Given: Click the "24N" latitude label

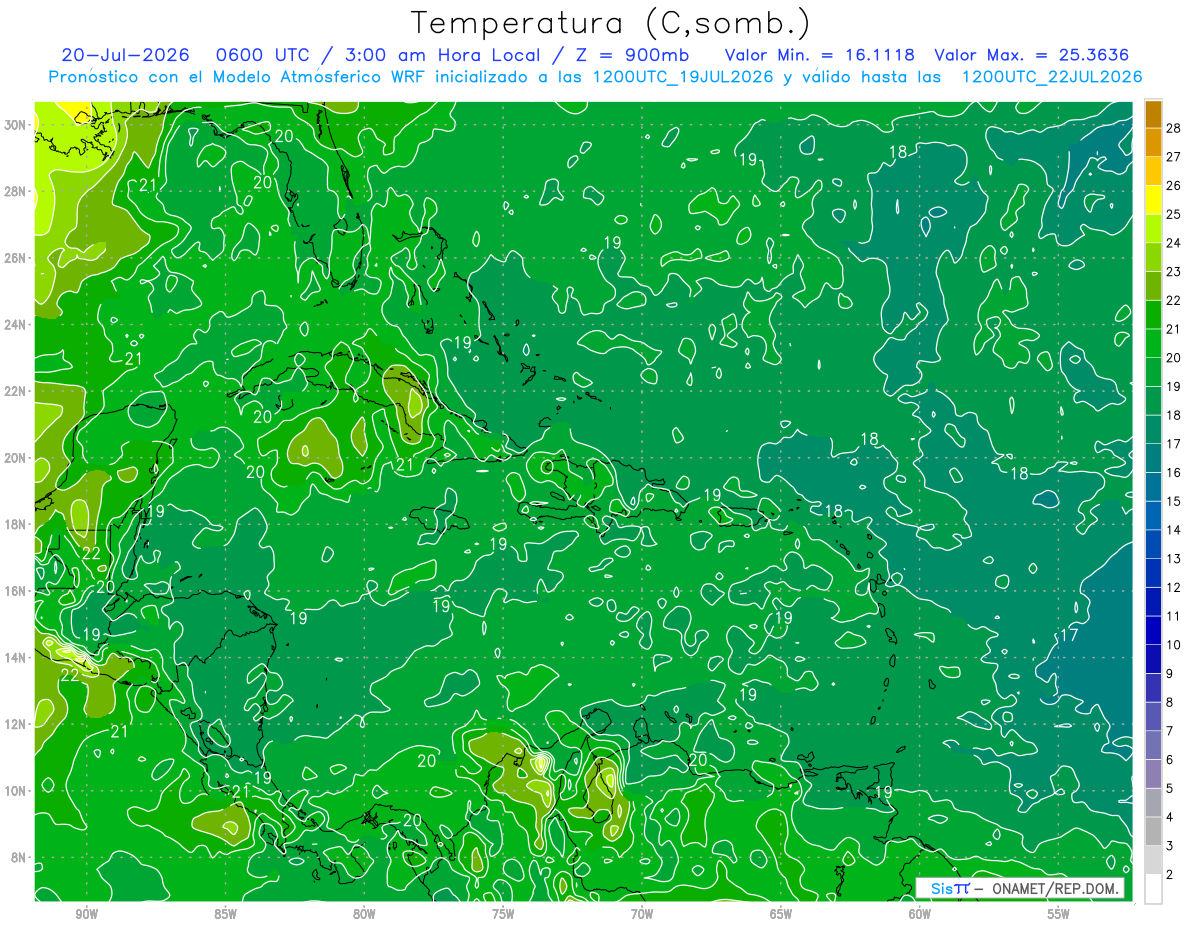Looking at the screenshot, I should point(15,324).
